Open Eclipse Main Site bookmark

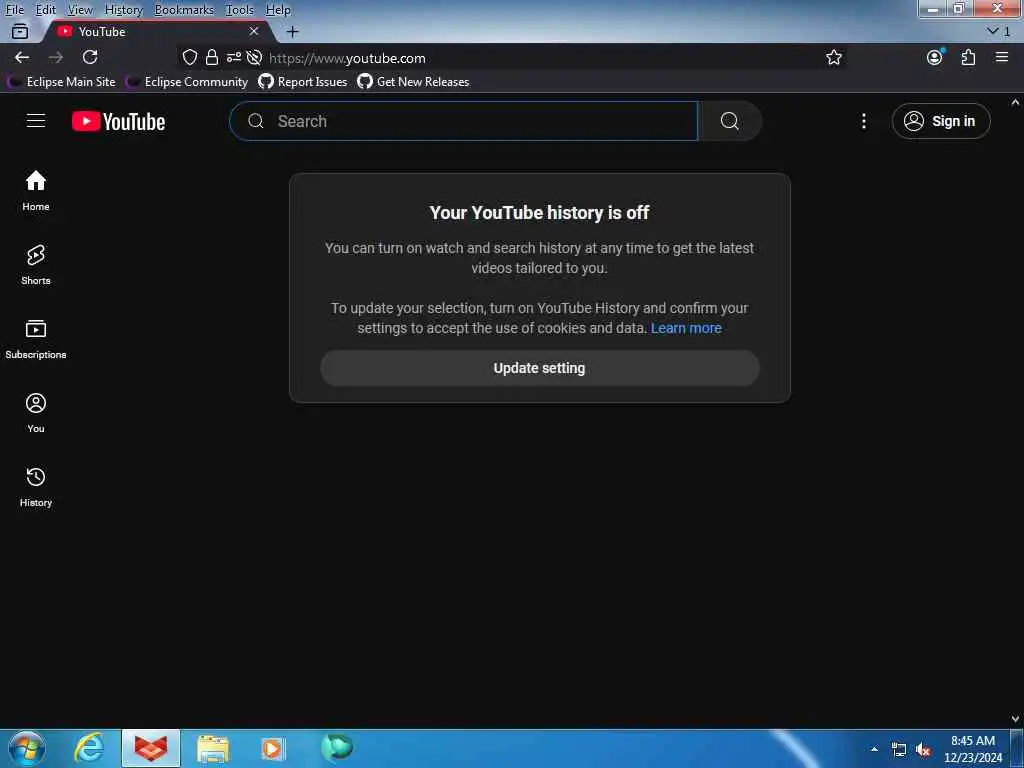(x=61, y=82)
